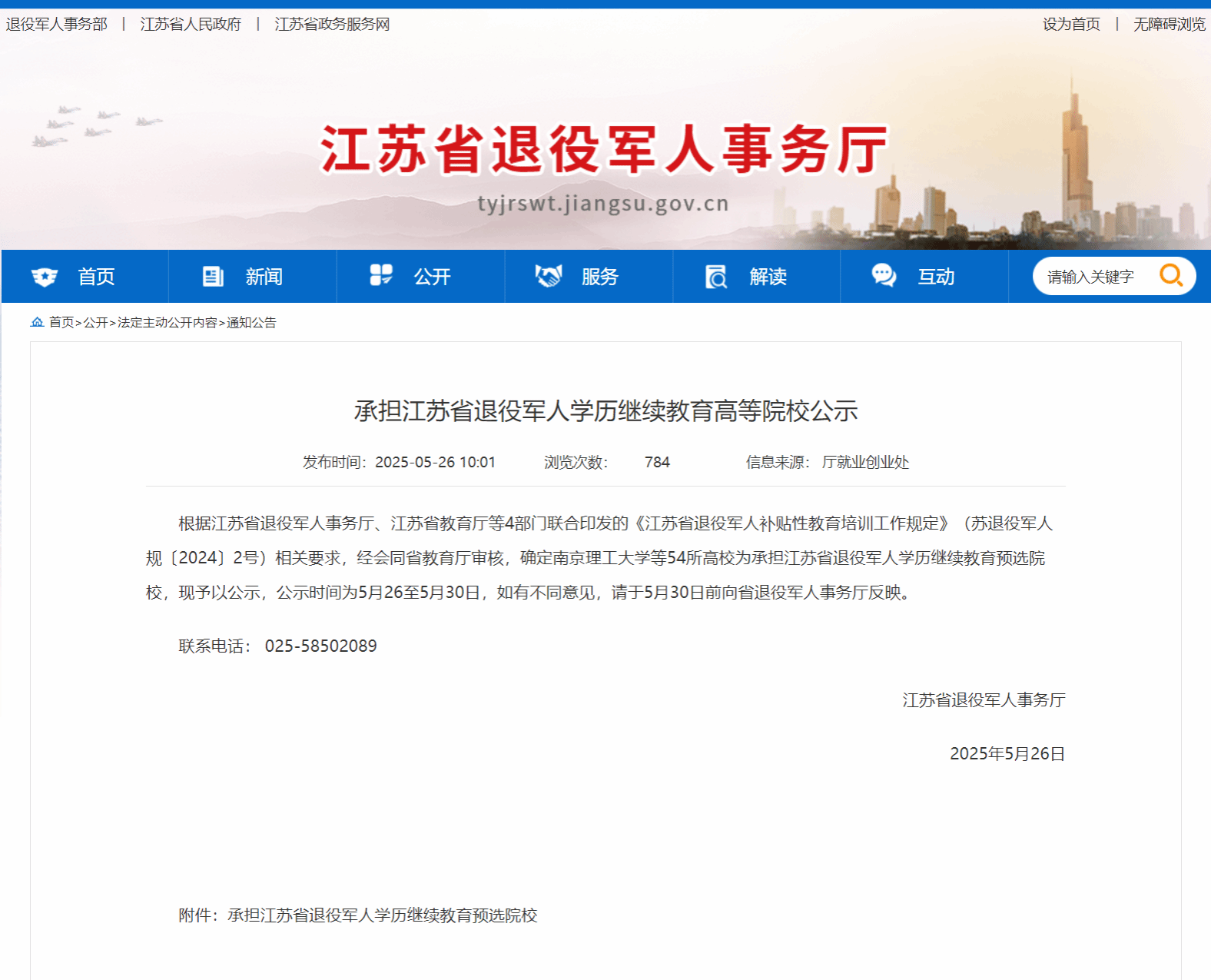Open the 新闻 navigation tab
The width and height of the screenshot is (1211, 980).
(264, 277)
